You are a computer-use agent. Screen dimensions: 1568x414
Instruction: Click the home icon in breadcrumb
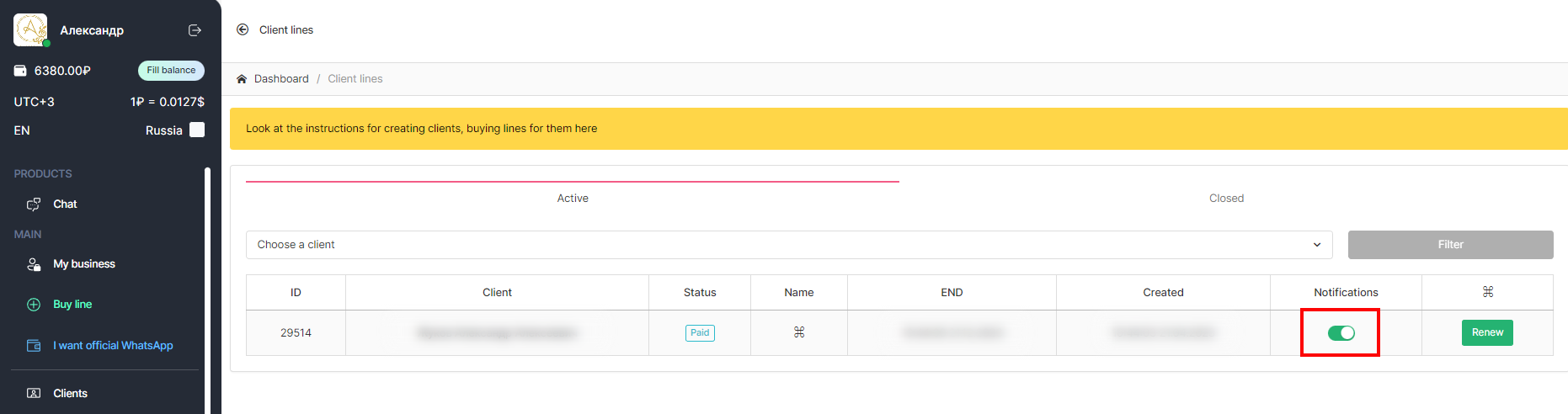coord(242,79)
